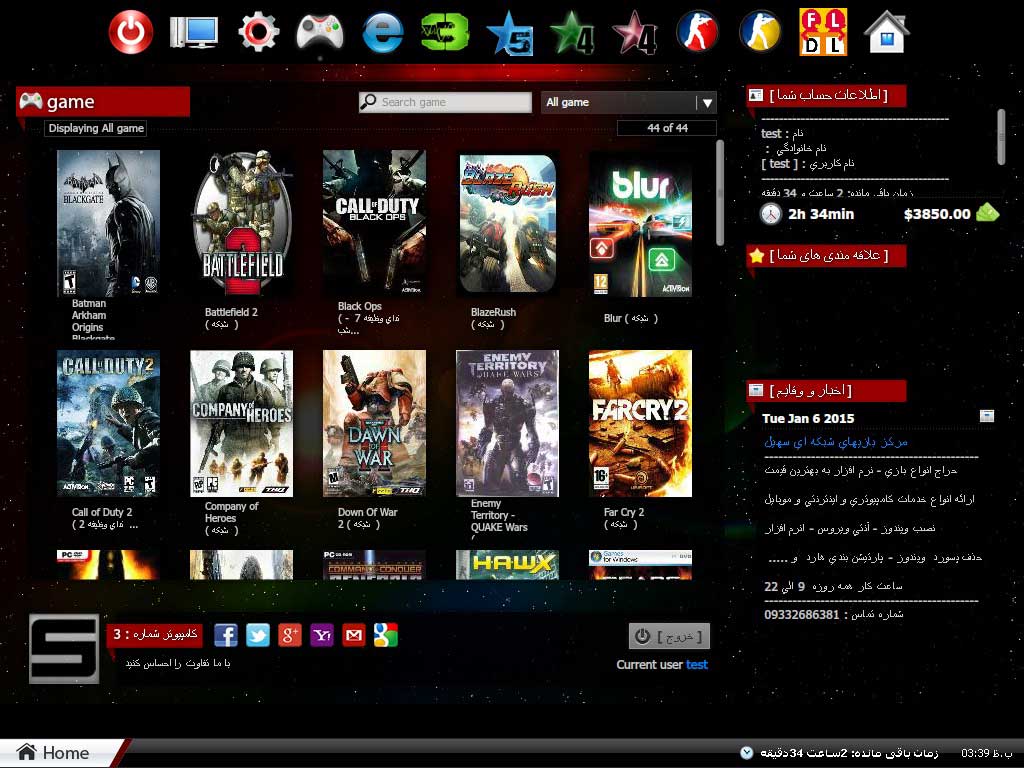Click the blue test current user link
Viewport: 1024px width, 768px height.
click(697, 665)
